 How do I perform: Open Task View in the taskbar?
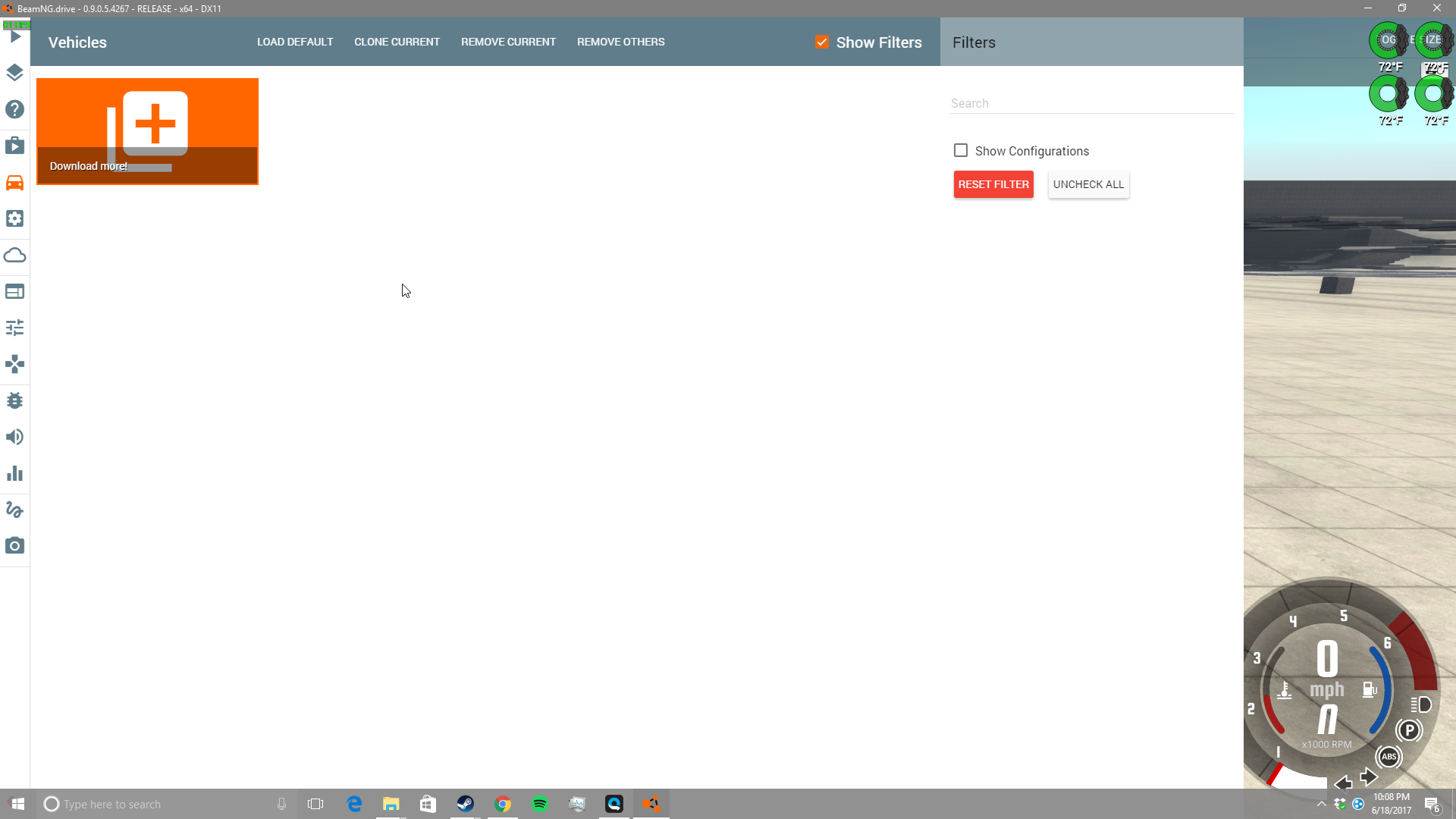315,804
